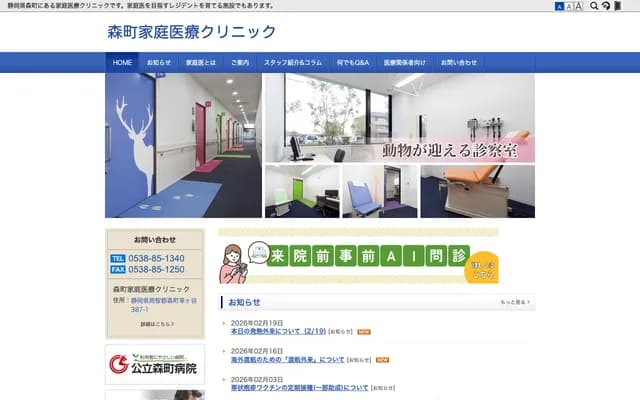
Task: Open the 医療関係者向け menu item
Action: click(x=404, y=62)
